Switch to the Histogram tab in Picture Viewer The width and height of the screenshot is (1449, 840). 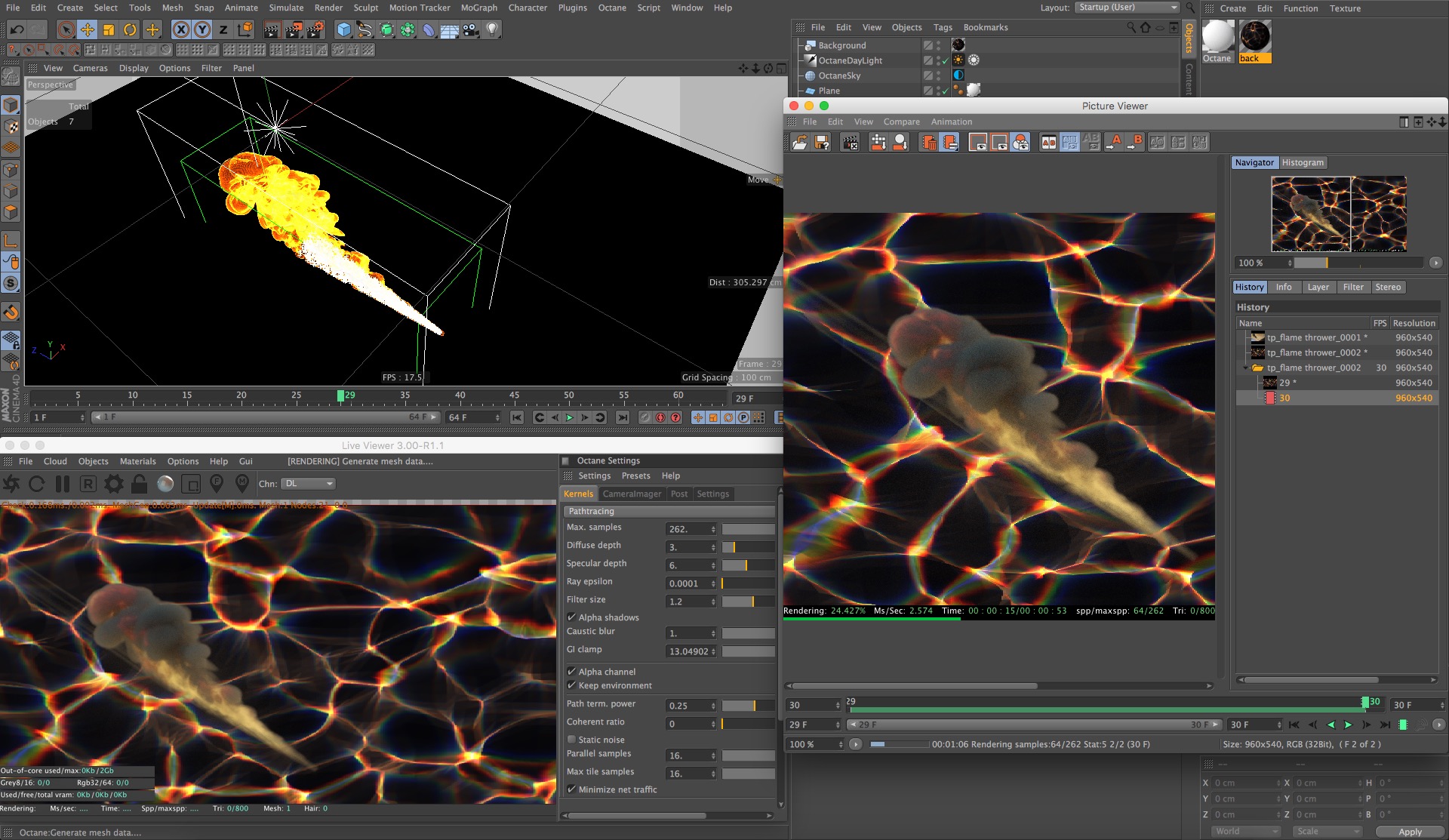[x=1303, y=163]
